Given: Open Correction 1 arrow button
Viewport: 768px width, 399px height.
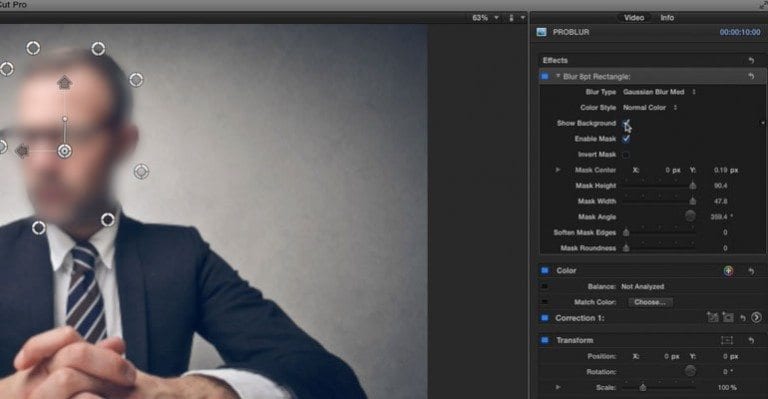Looking at the screenshot, I should [756, 318].
